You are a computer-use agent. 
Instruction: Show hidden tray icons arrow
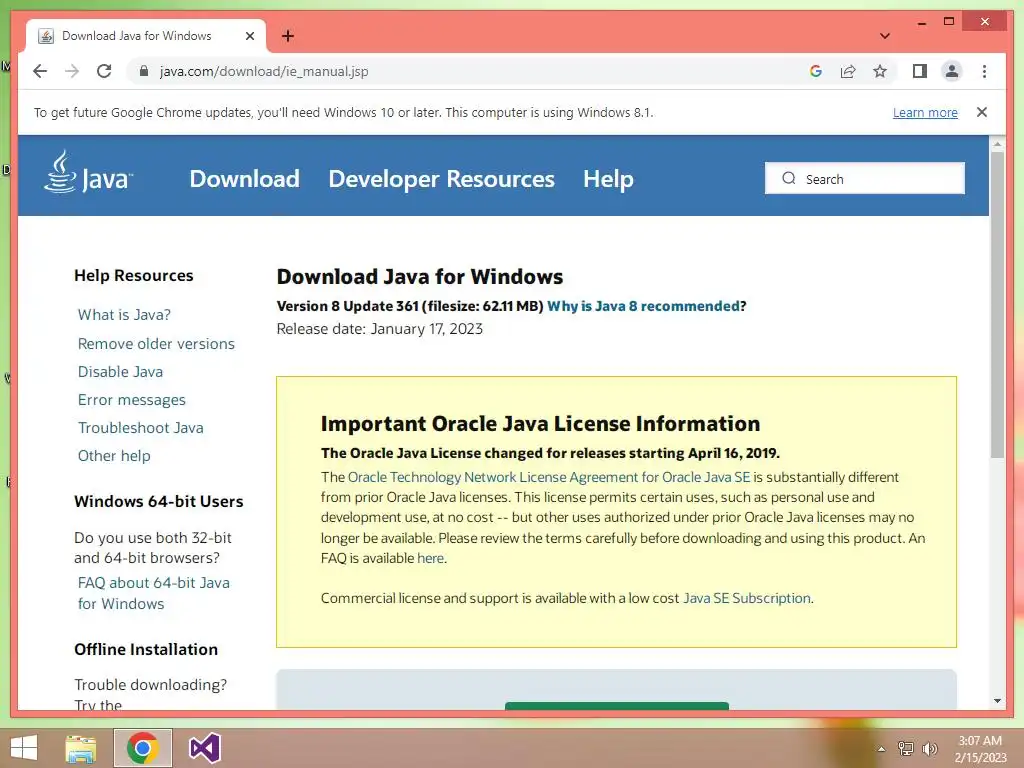(881, 749)
